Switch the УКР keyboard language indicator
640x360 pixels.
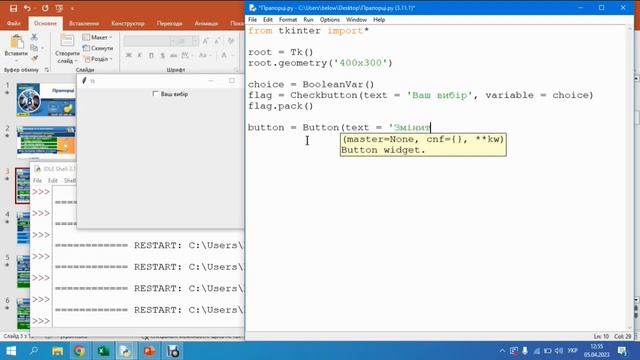point(573,351)
